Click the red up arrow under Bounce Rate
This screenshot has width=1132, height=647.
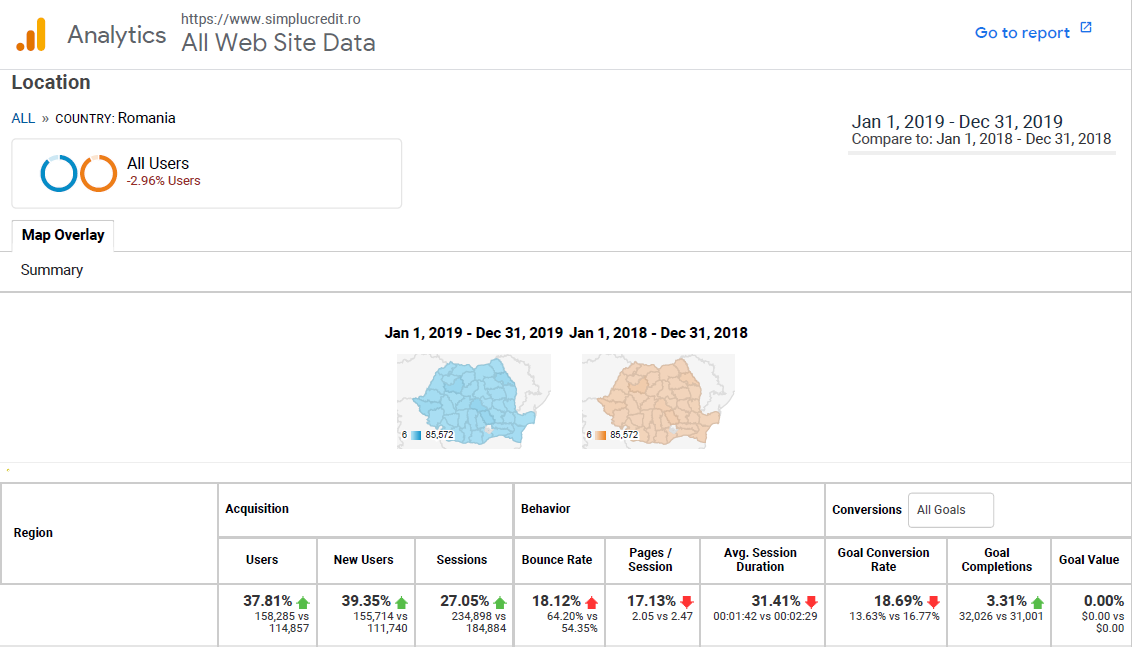click(x=592, y=602)
